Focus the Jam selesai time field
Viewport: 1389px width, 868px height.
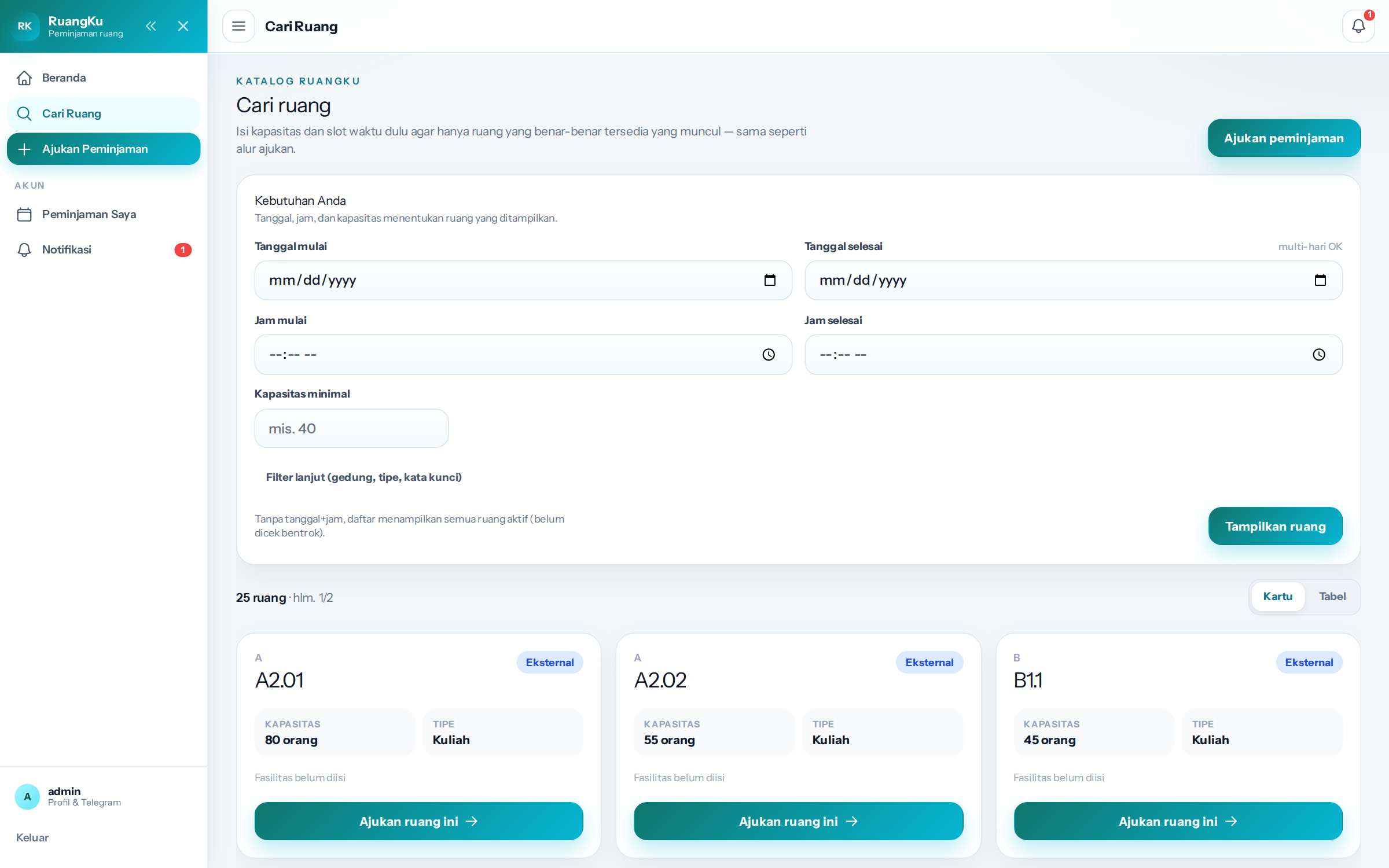point(1073,355)
